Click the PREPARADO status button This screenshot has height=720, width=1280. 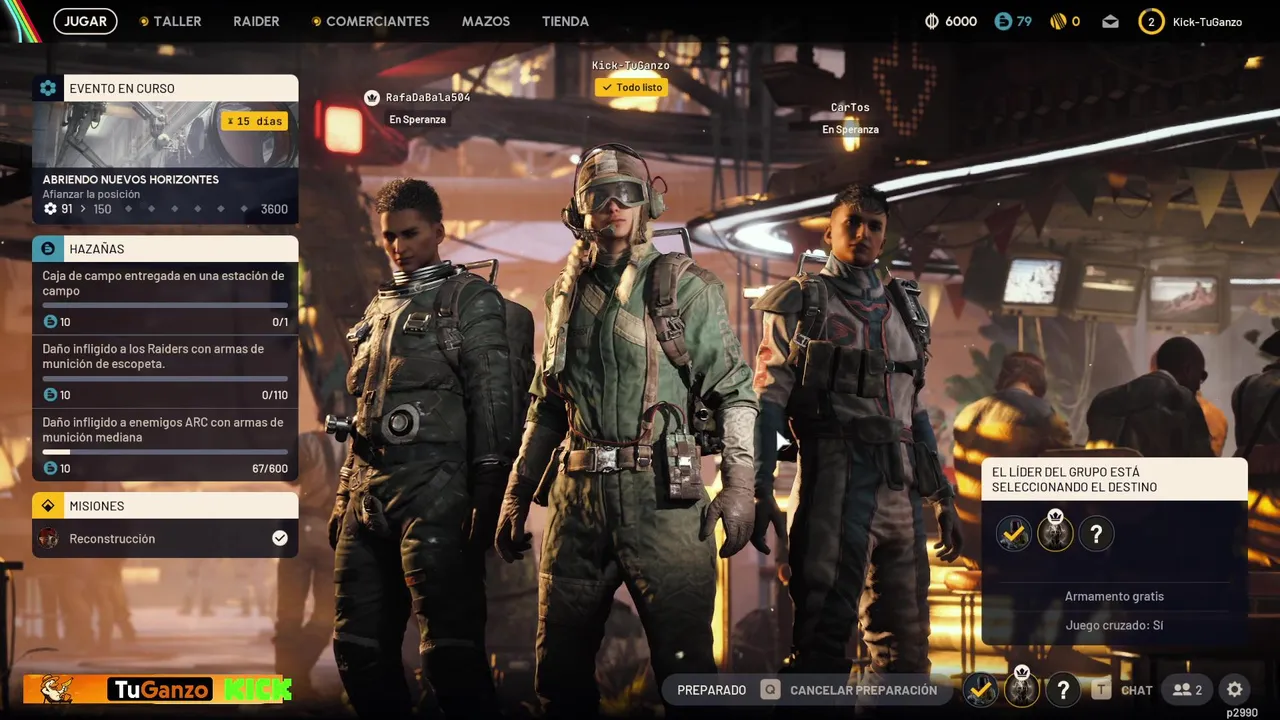click(x=711, y=690)
